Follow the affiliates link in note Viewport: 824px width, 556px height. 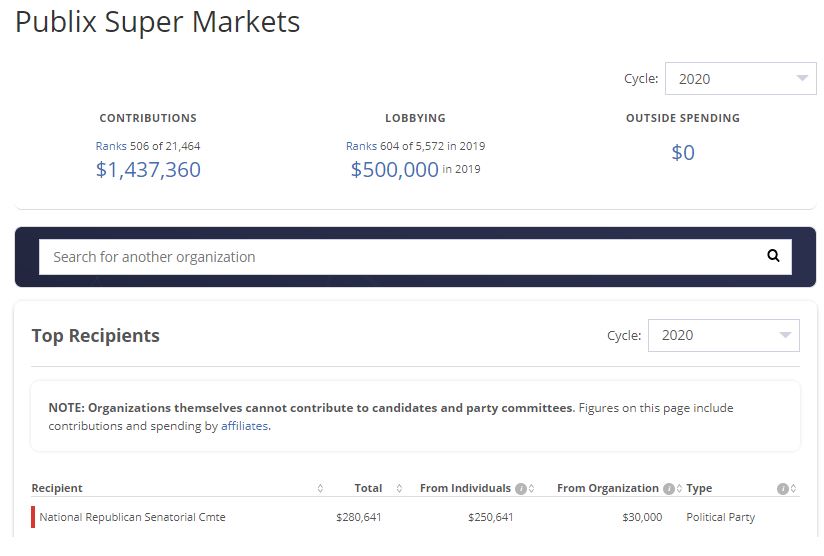(x=245, y=426)
